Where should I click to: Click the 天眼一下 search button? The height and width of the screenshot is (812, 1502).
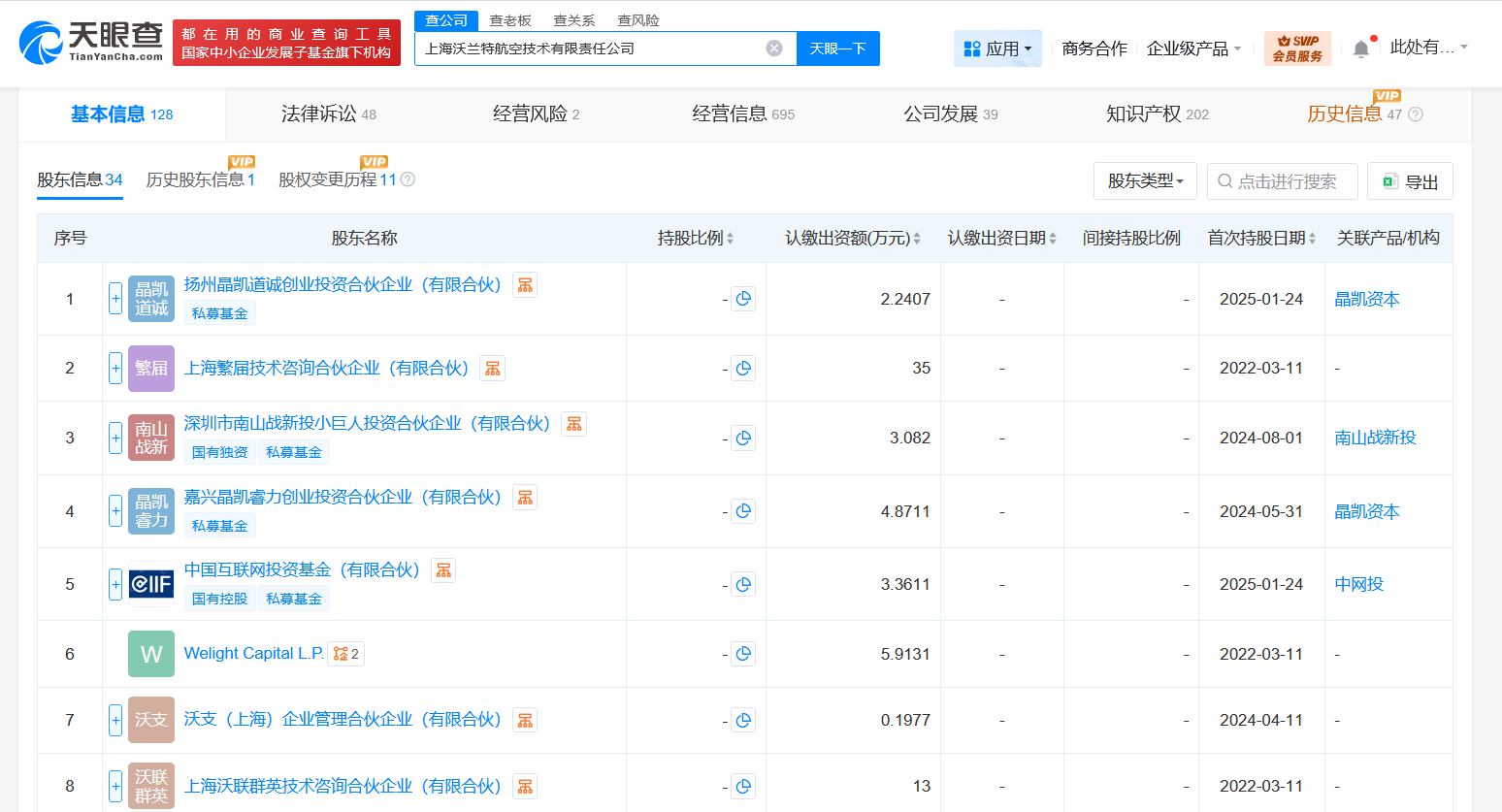tap(837, 48)
